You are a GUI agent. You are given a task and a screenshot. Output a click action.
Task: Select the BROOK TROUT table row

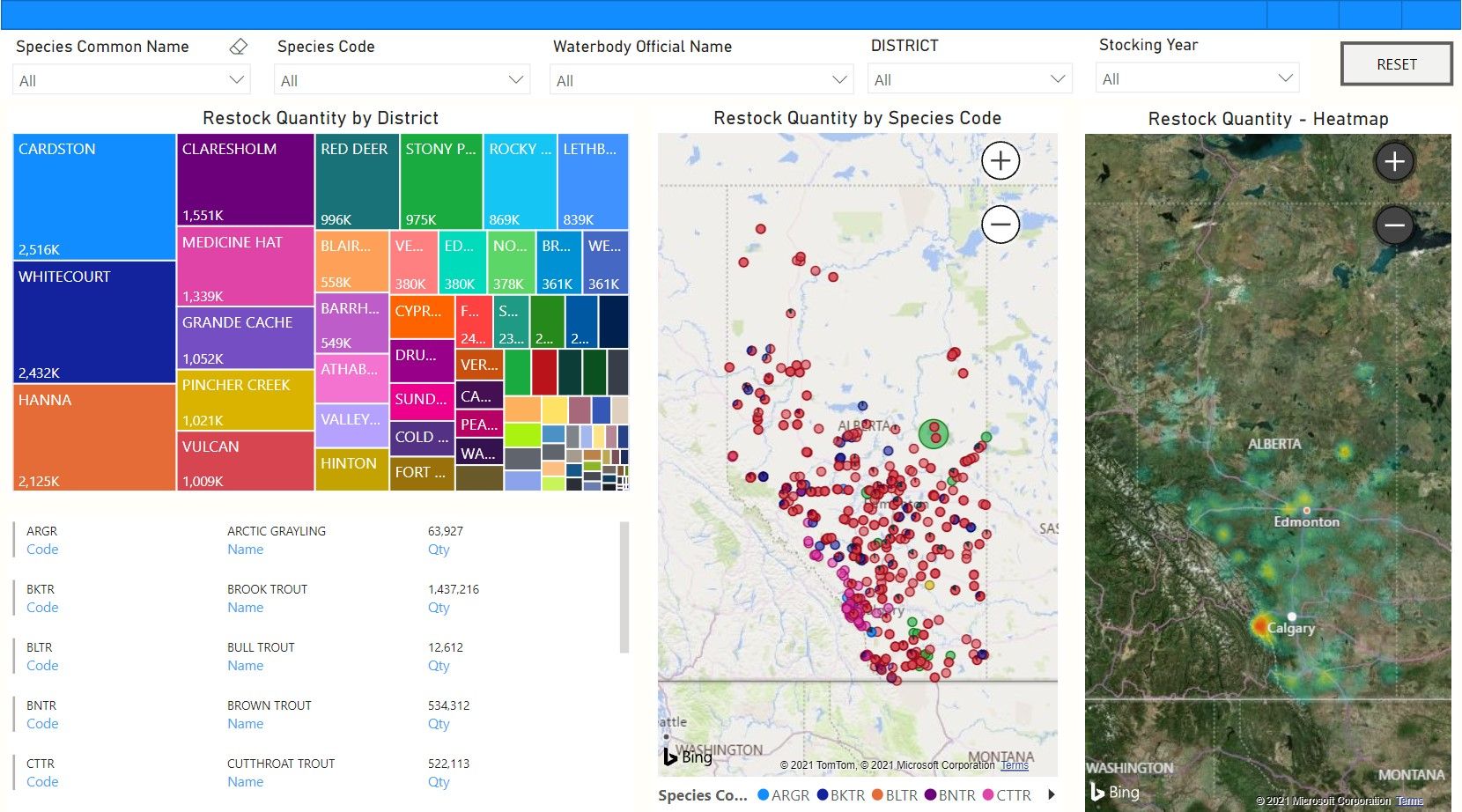tap(267, 590)
